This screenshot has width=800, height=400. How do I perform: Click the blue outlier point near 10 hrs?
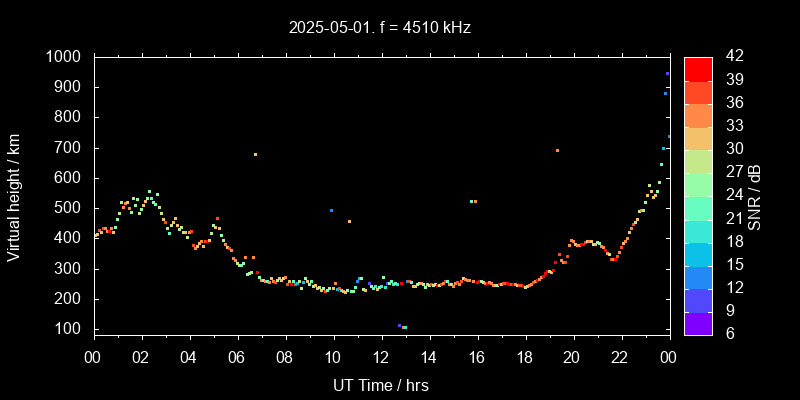331,210
